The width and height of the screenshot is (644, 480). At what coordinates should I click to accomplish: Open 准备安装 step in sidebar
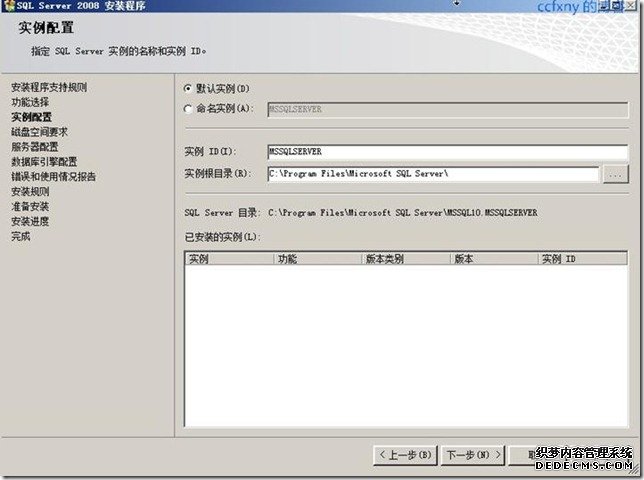[x=30, y=206]
